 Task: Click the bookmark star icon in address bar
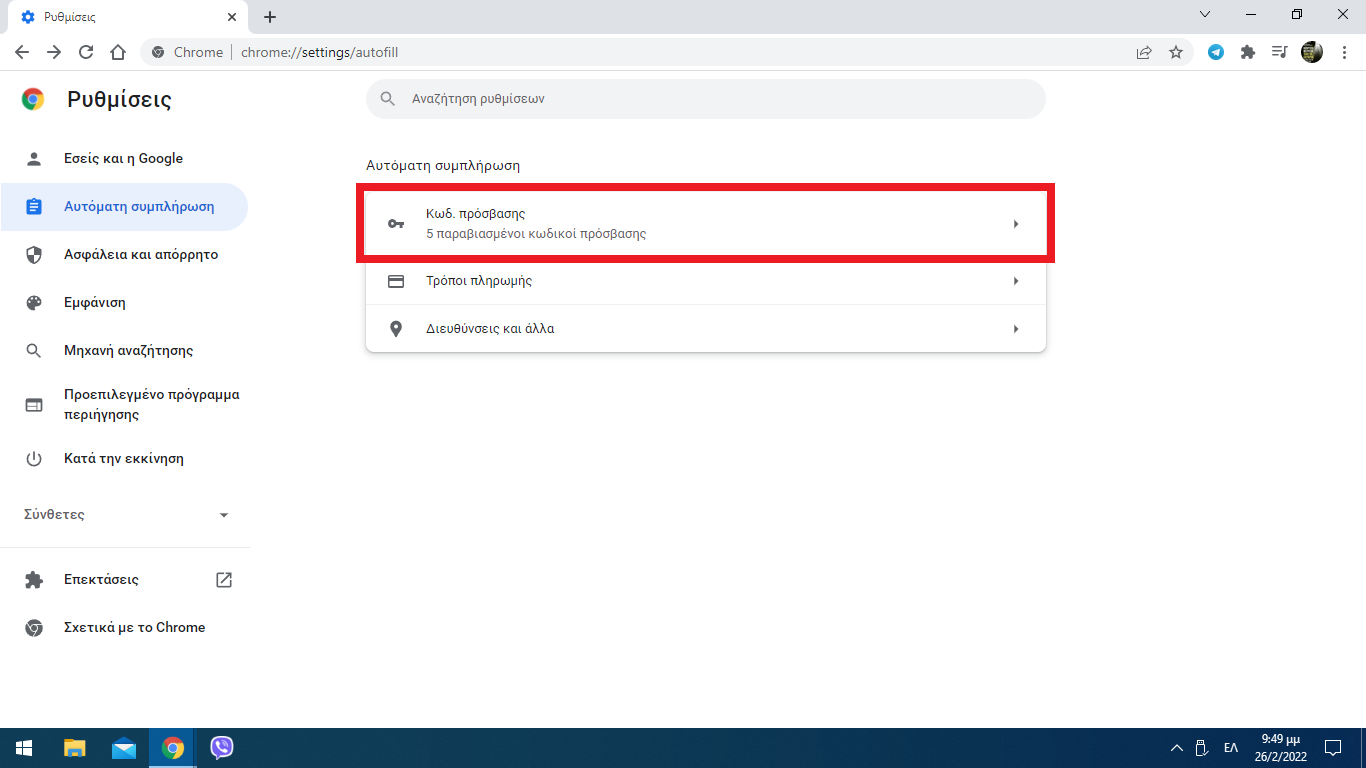point(1176,52)
